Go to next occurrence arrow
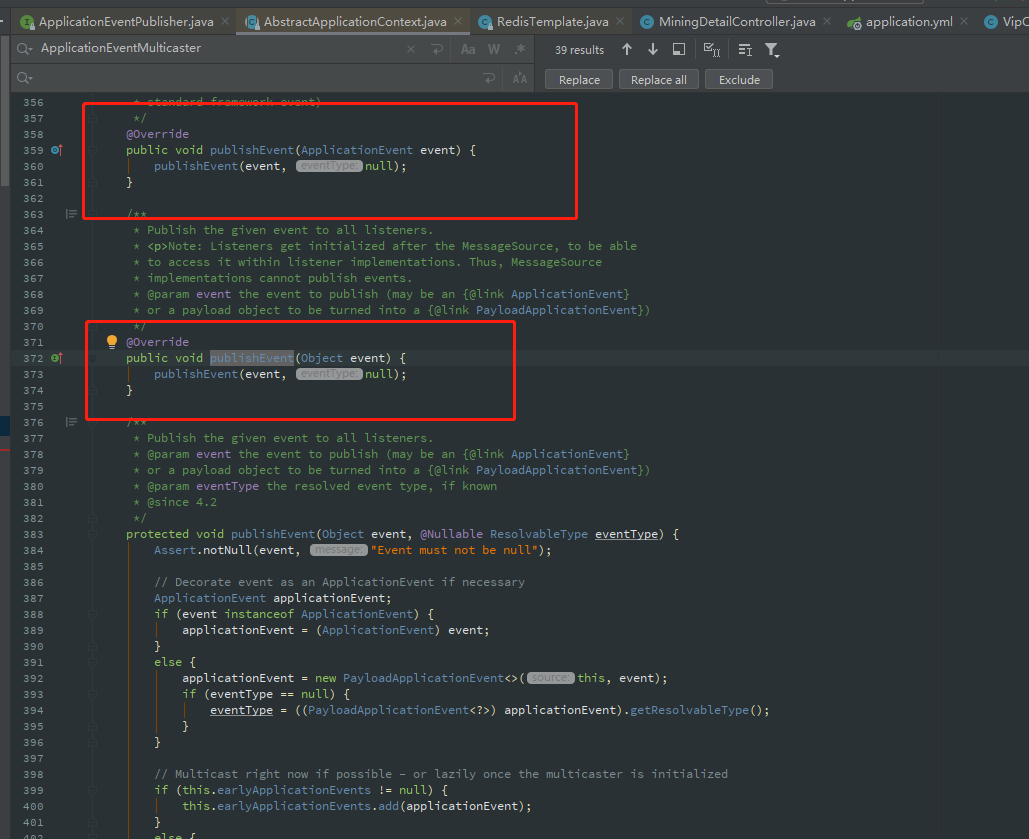1029x839 pixels. tap(653, 49)
